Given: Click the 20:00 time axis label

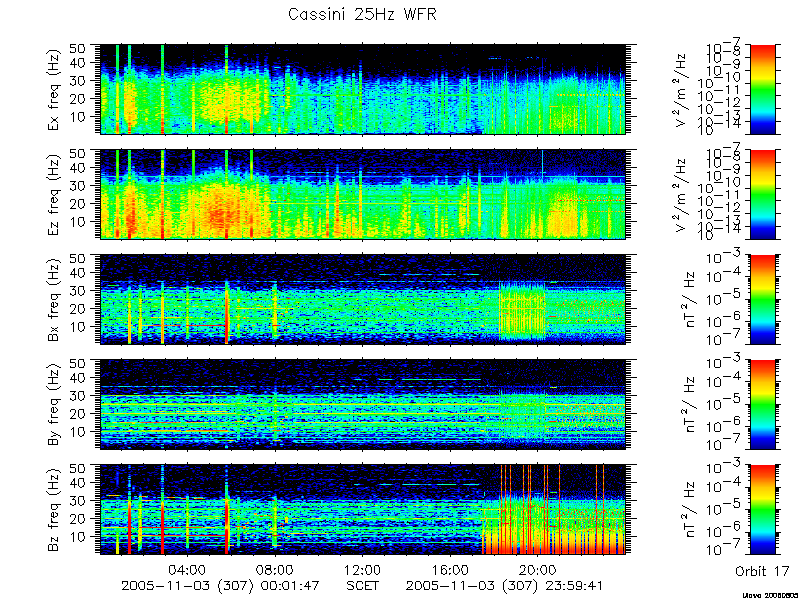Looking at the screenshot, I should click(x=538, y=569).
